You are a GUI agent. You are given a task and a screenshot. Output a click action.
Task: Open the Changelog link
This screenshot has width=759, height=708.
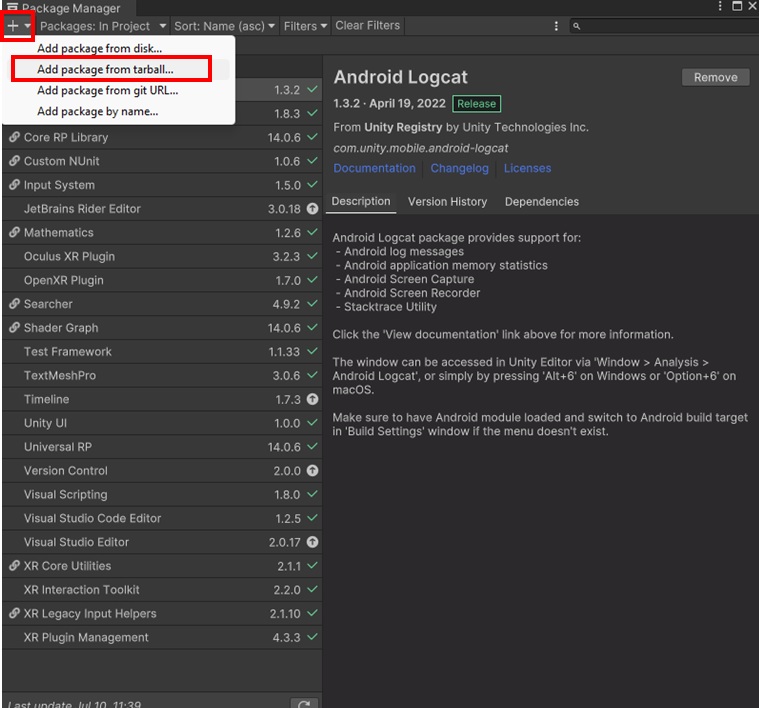click(x=459, y=168)
